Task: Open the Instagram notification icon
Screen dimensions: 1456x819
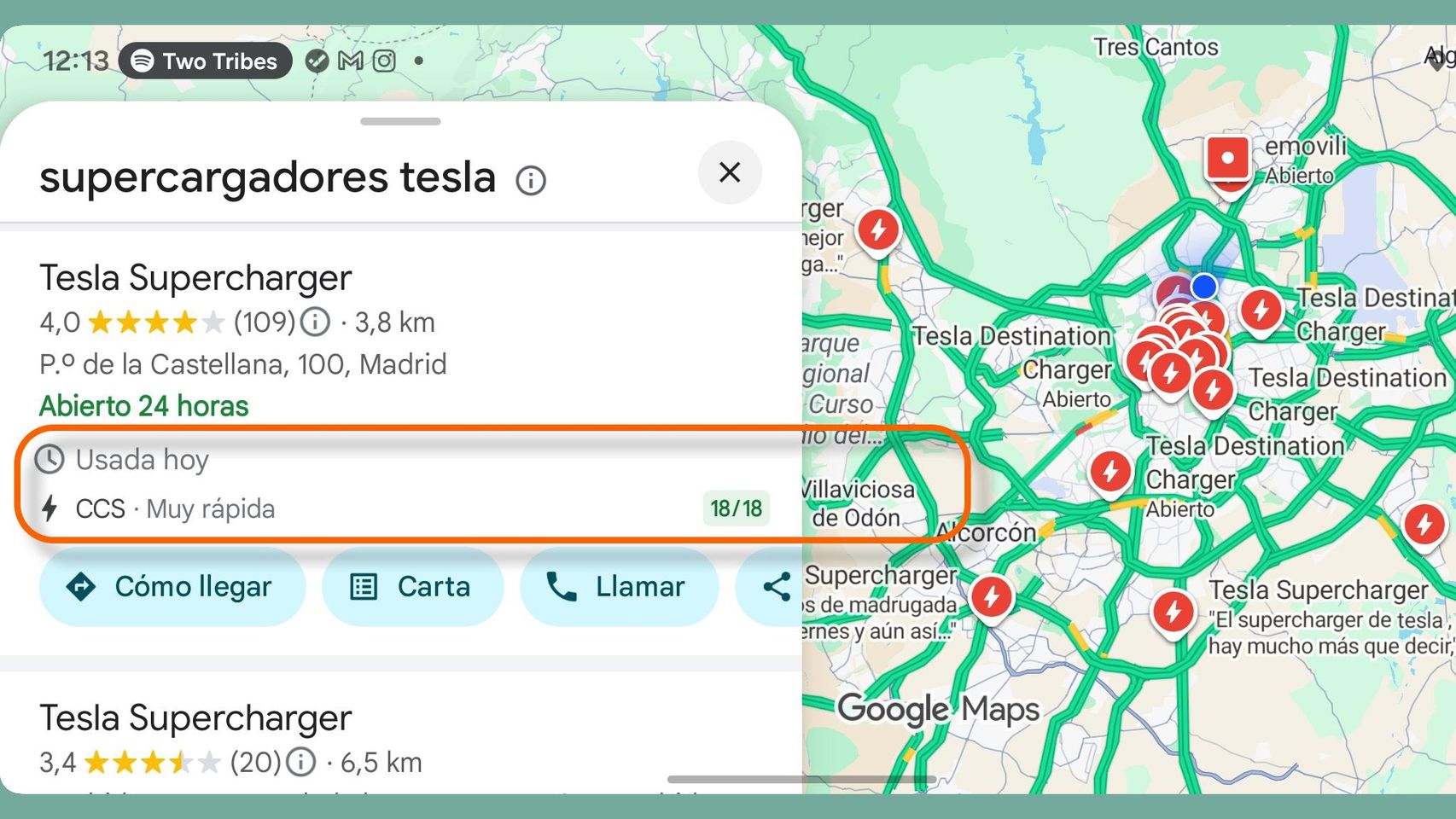Action: click(x=384, y=61)
